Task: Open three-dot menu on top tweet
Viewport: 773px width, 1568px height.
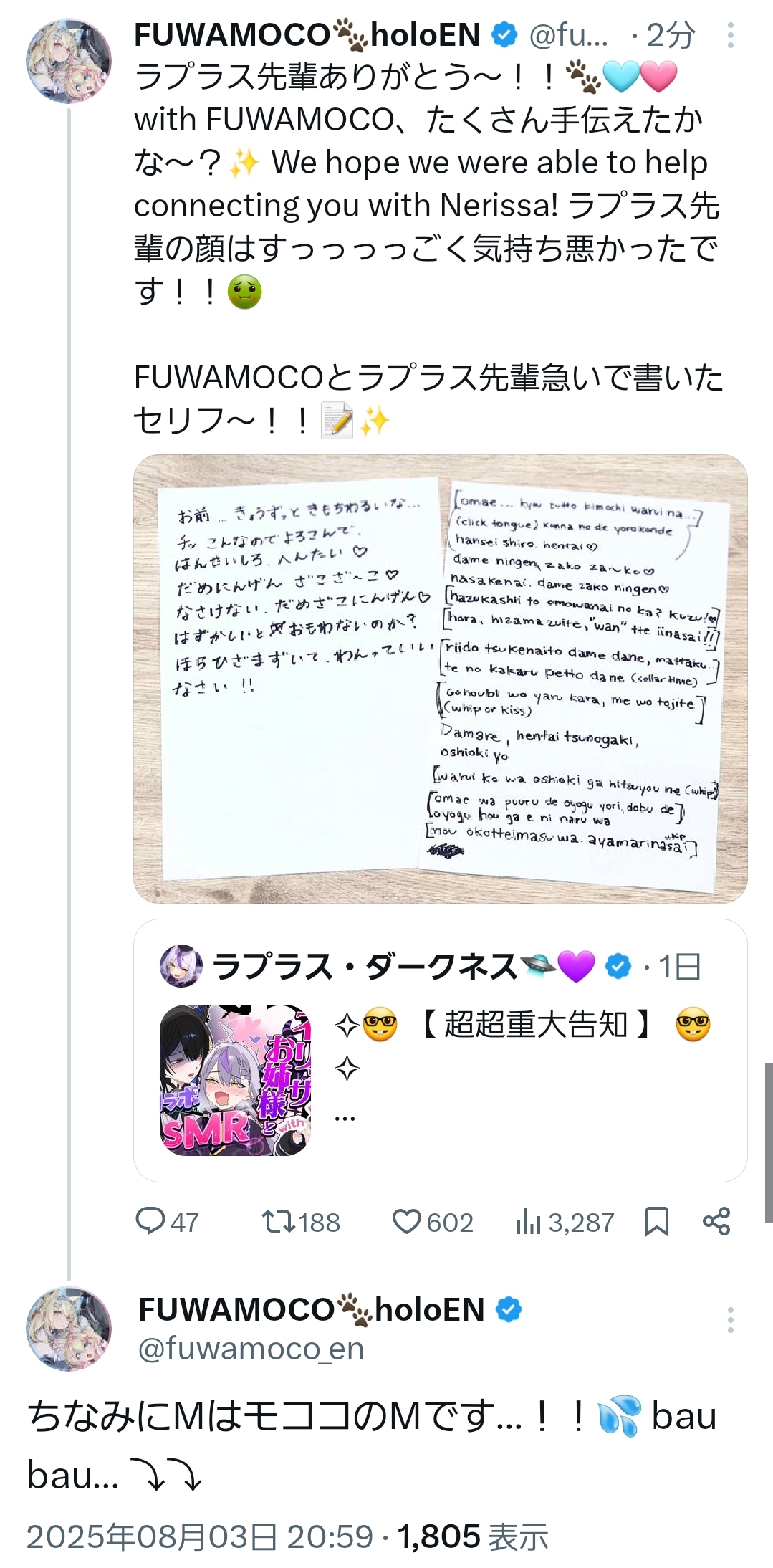Action: point(730,35)
